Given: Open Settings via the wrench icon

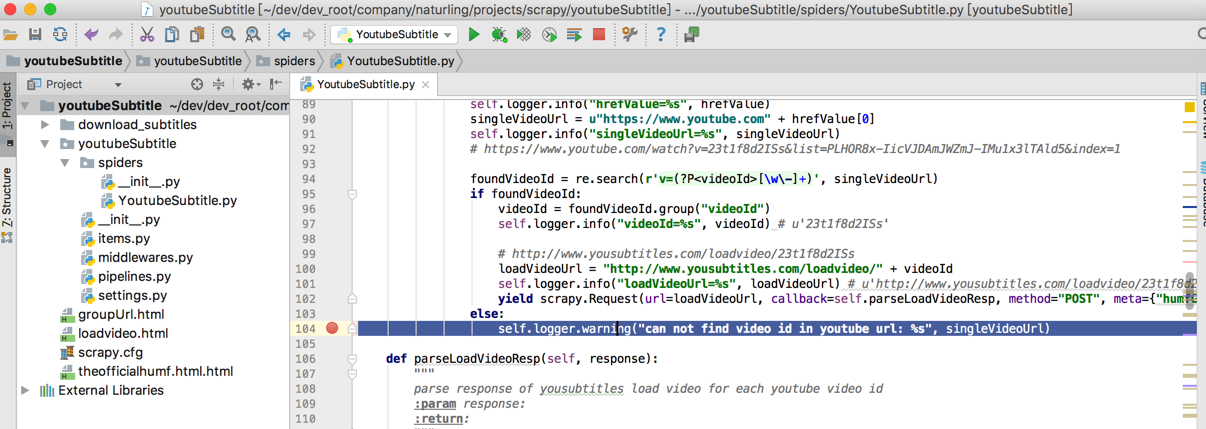Looking at the screenshot, I should (x=630, y=35).
